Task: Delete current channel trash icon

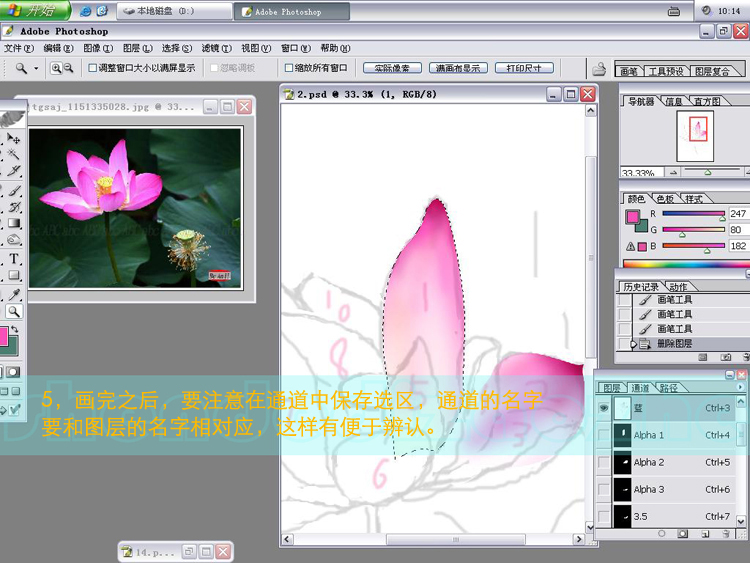Action: (x=726, y=534)
